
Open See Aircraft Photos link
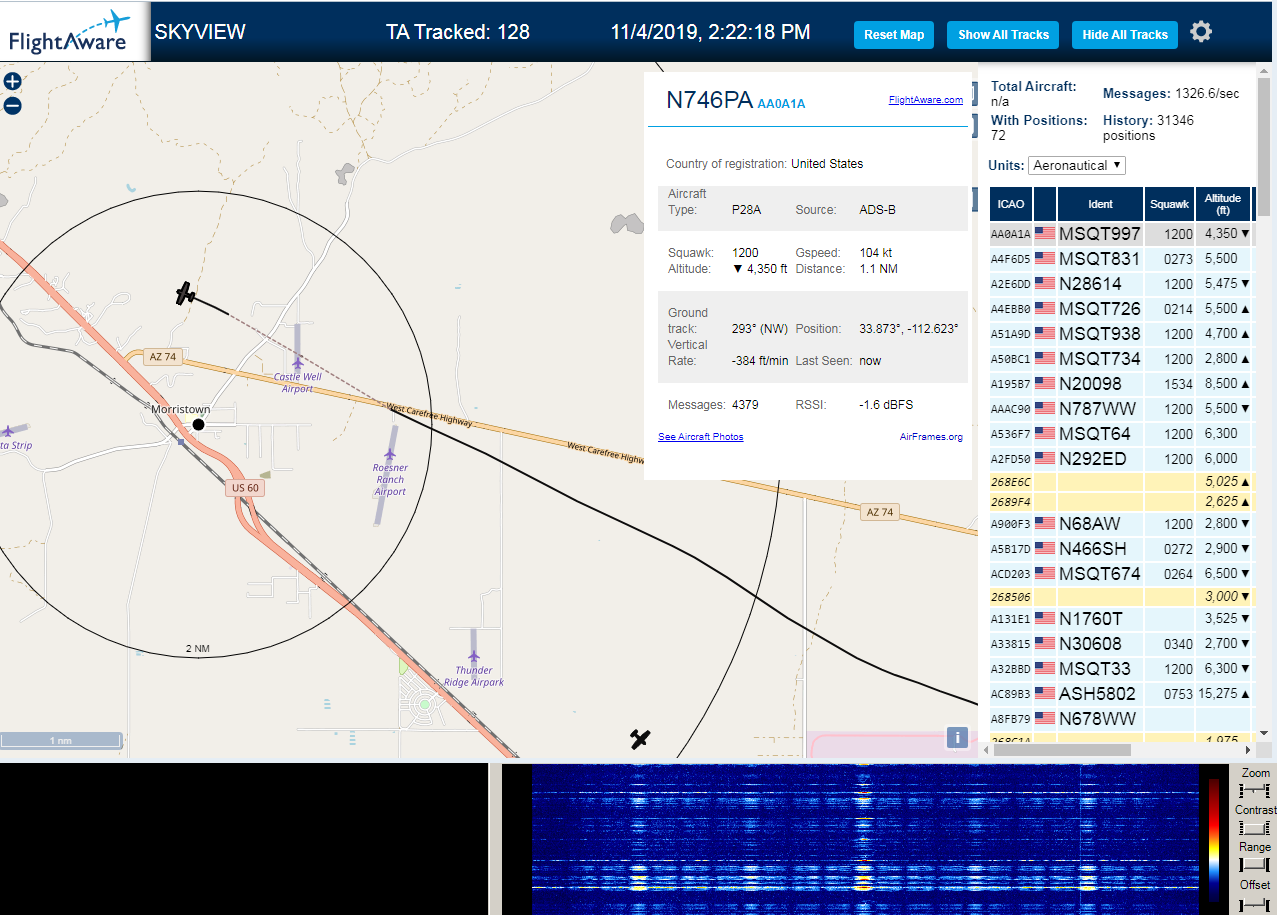(701, 437)
